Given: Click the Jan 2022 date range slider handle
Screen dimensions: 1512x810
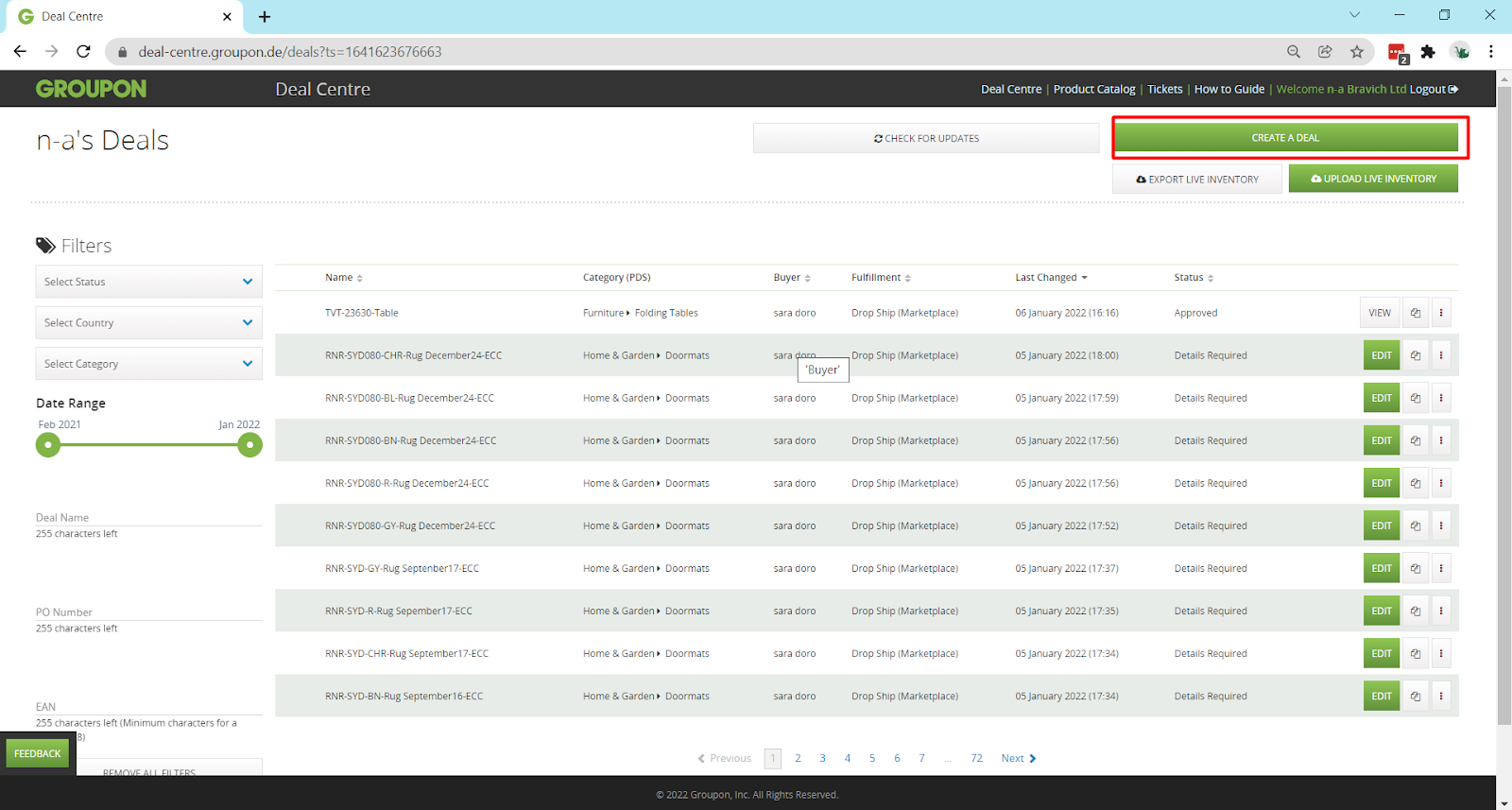Looking at the screenshot, I should (x=249, y=444).
